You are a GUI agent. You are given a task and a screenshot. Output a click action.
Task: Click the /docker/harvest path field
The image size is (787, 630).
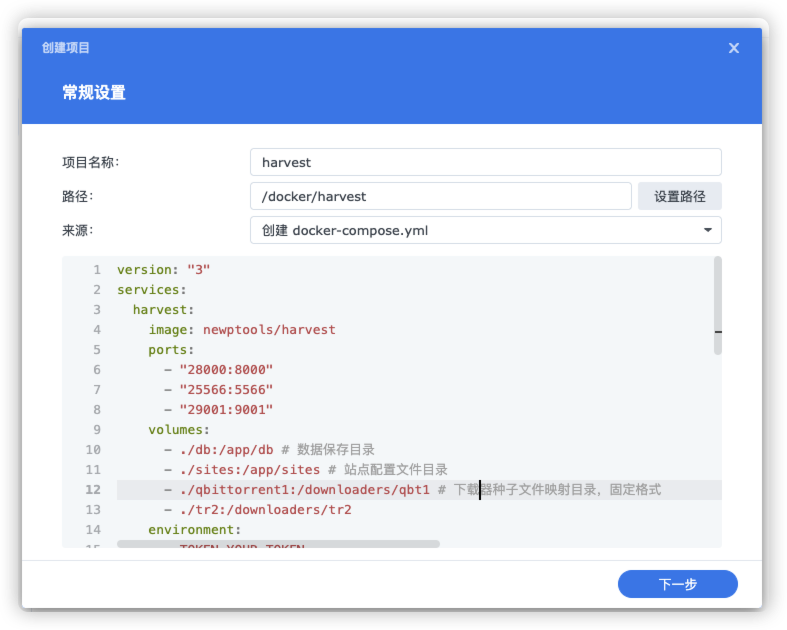coord(441,196)
